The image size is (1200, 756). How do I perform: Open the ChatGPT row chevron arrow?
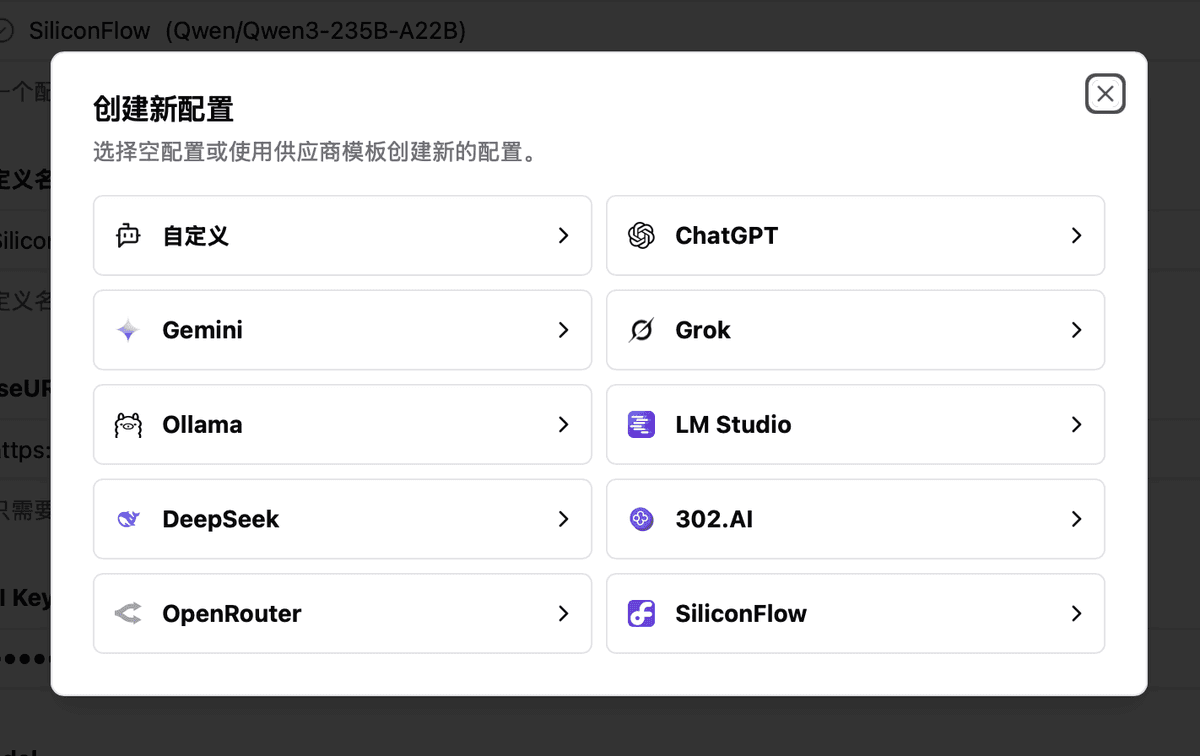pyautogui.click(x=1077, y=236)
